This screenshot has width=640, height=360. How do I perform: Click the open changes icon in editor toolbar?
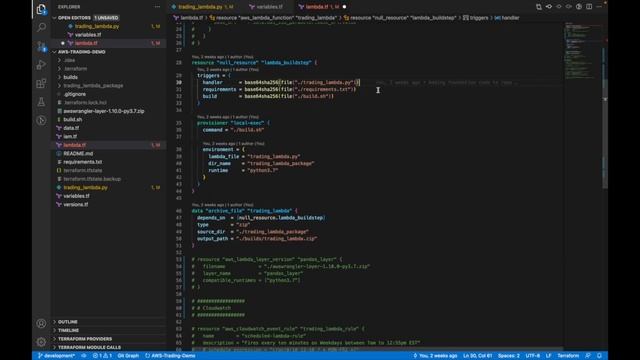pos(539,7)
